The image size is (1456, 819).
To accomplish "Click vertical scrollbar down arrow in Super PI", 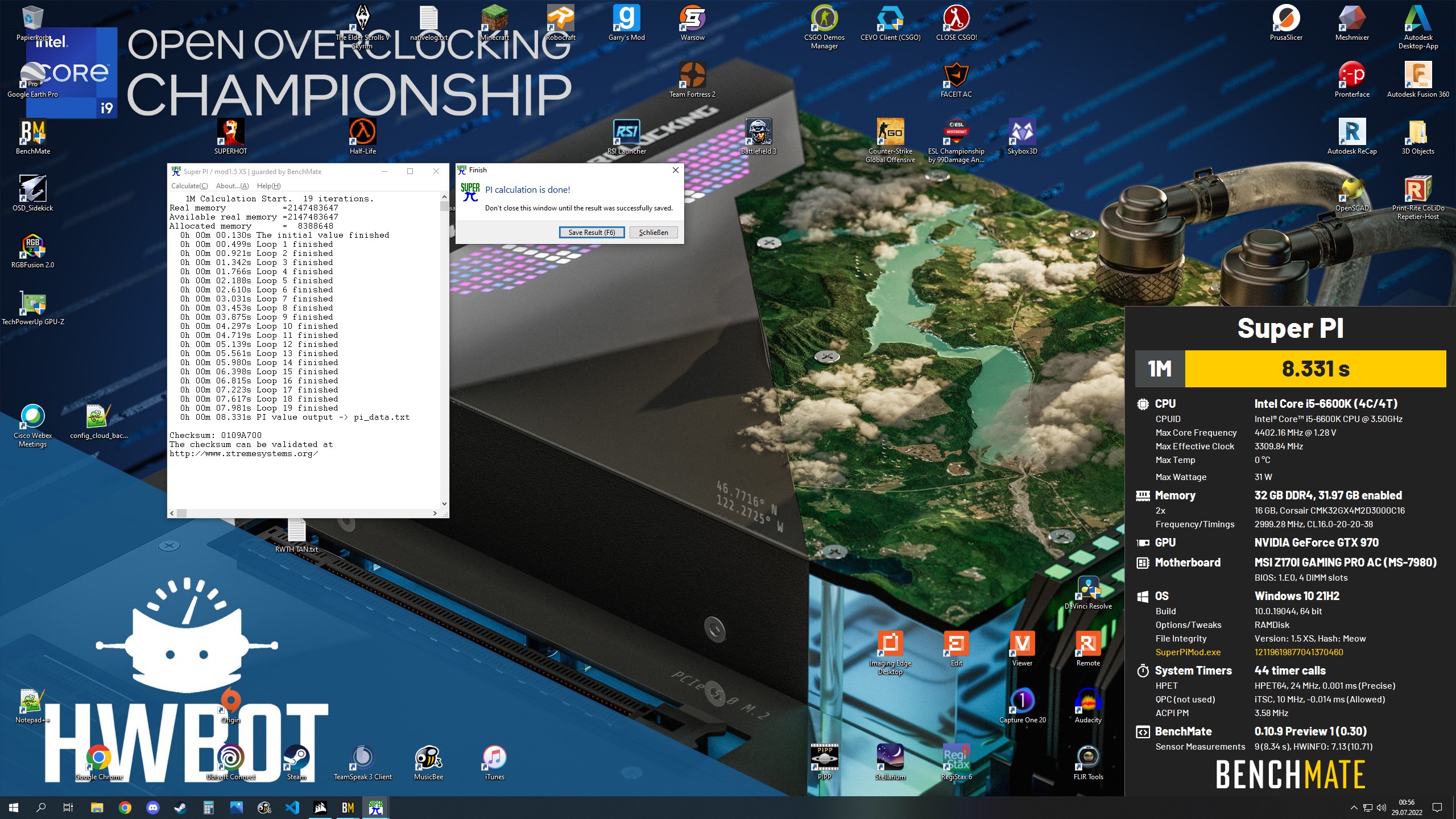I will [x=444, y=504].
